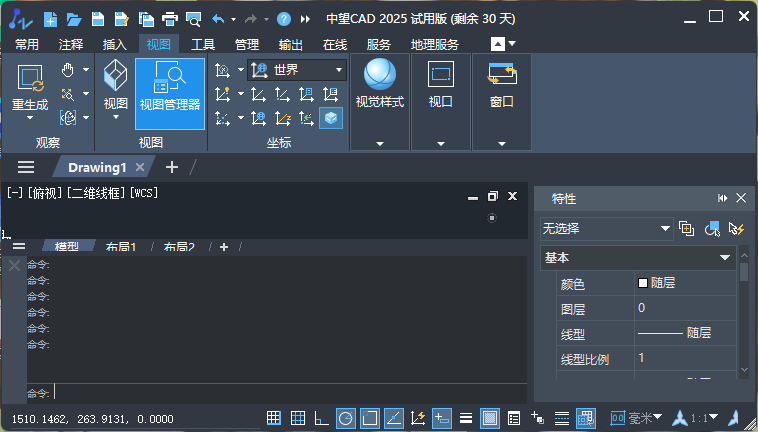
Task: Expand the 视口 Viewport panel
Action: click(x=441, y=144)
